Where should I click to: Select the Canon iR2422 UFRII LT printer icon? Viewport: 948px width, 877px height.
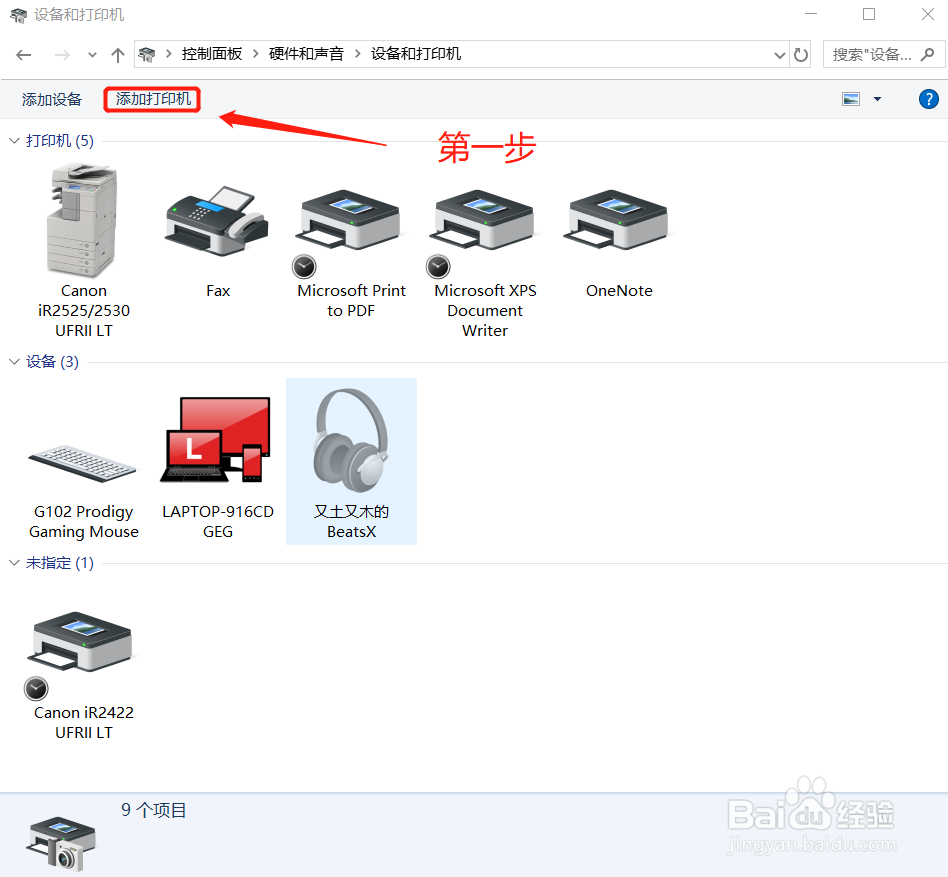(80, 641)
